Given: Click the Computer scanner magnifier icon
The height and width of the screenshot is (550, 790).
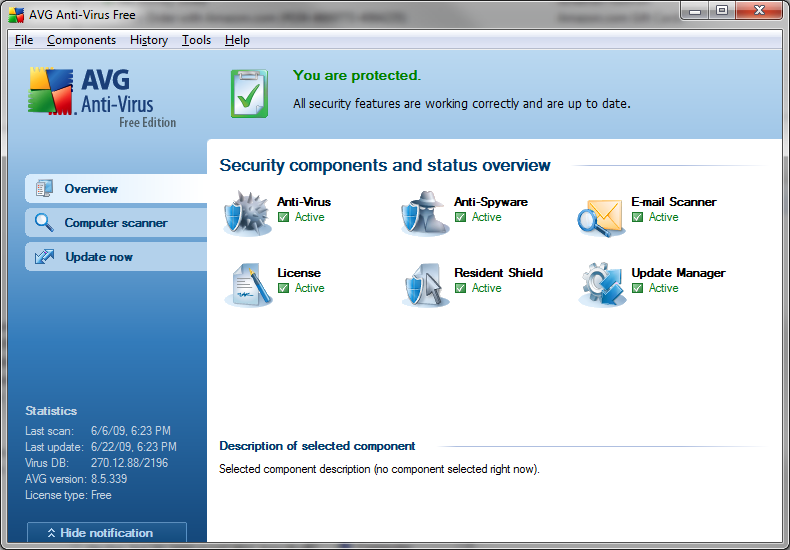Looking at the screenshot, I should pyautogui.click(x=44, y=223).
